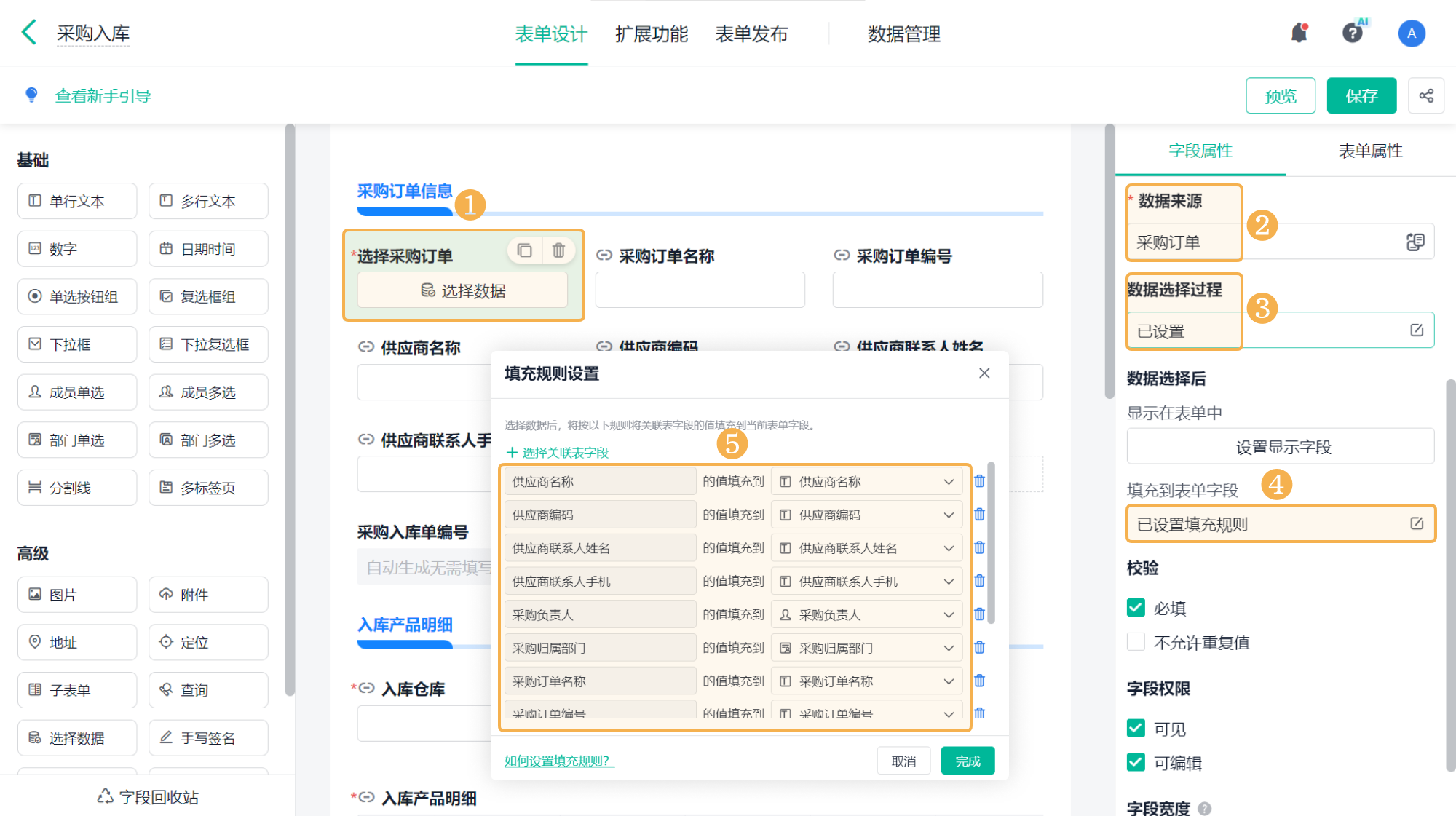
Task: Toggle the 可编辑 checkbox
Action: pos(1136,762)
